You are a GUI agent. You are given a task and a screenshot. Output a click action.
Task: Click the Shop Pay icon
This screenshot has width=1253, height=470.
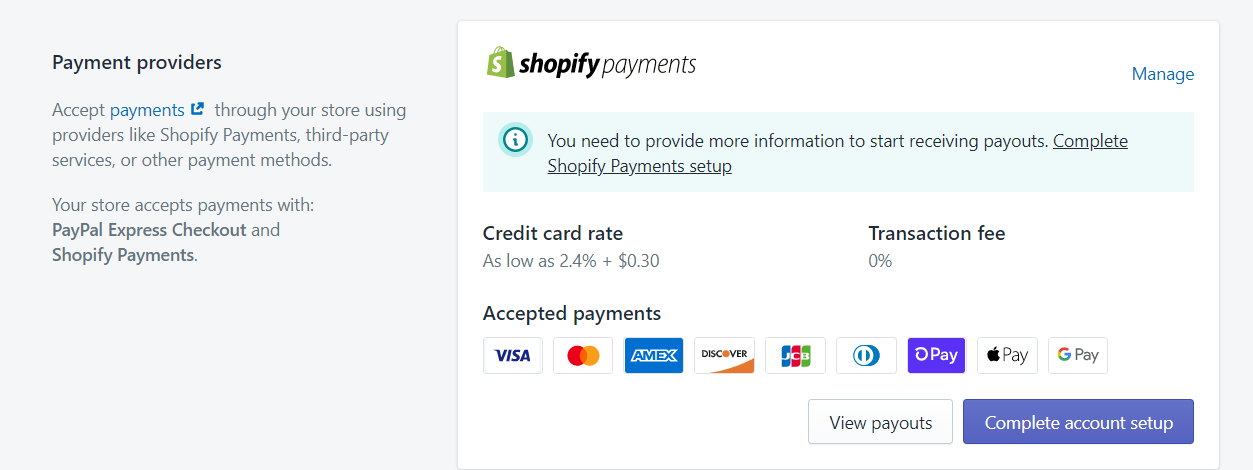(936, 355)
